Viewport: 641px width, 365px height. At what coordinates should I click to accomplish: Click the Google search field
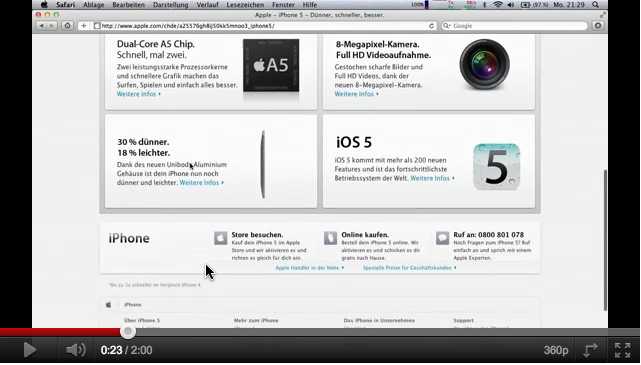point(514,26)
